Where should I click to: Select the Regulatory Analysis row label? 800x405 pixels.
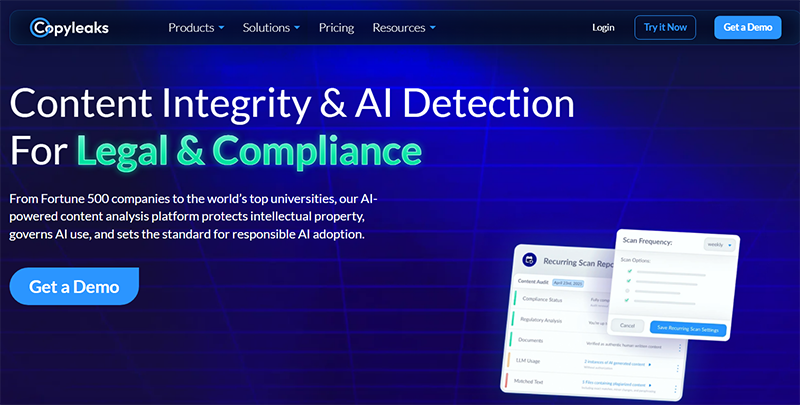pyautogui.click(x=541, y=320)
